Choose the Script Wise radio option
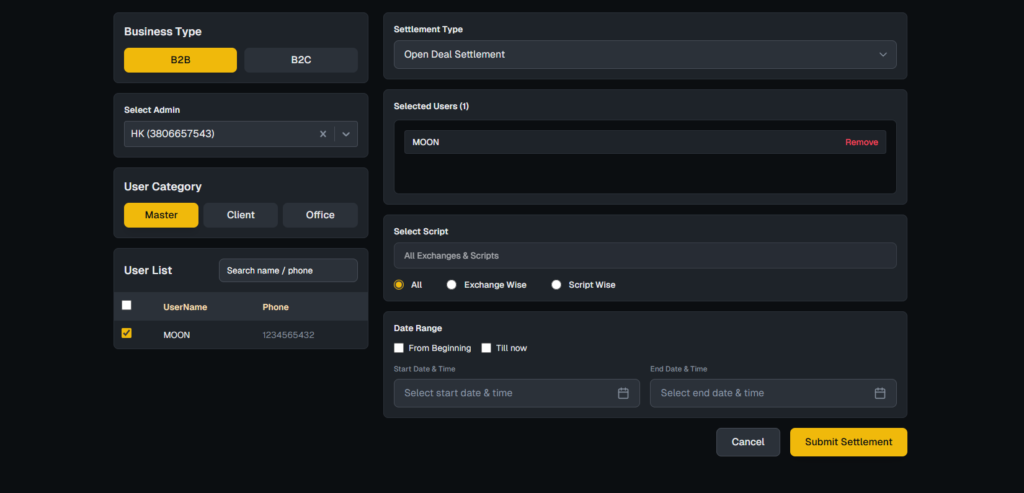 (x=556, y=285)
